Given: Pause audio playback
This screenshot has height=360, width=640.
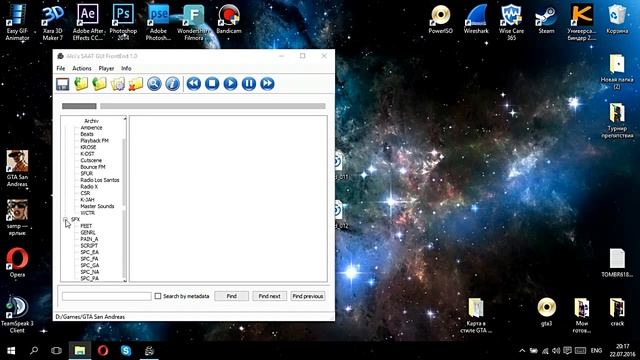Looking at the screenshot, I should click(x=249, y=84).
